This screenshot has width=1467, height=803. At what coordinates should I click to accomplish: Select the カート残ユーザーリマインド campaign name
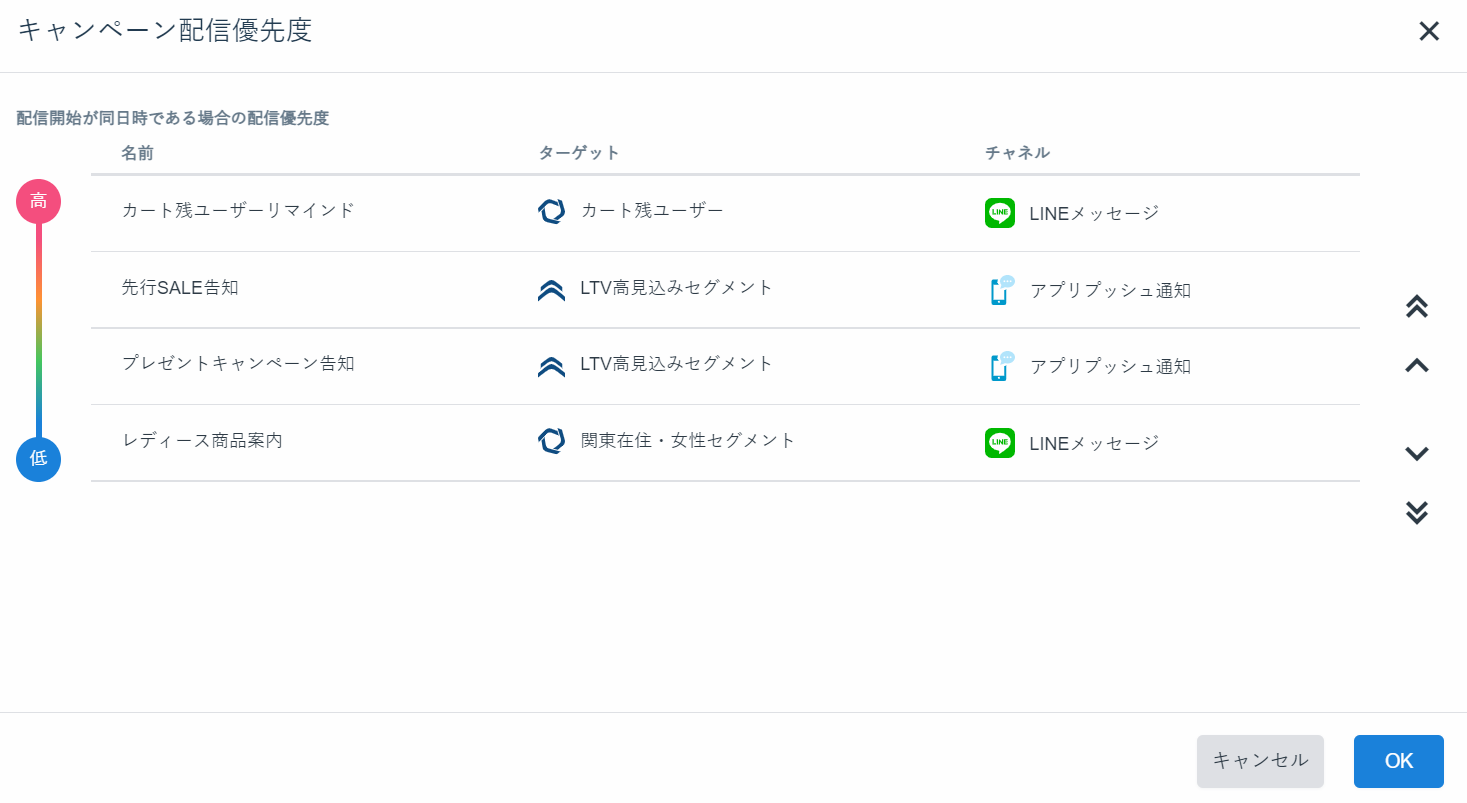(x=238, y=211)
